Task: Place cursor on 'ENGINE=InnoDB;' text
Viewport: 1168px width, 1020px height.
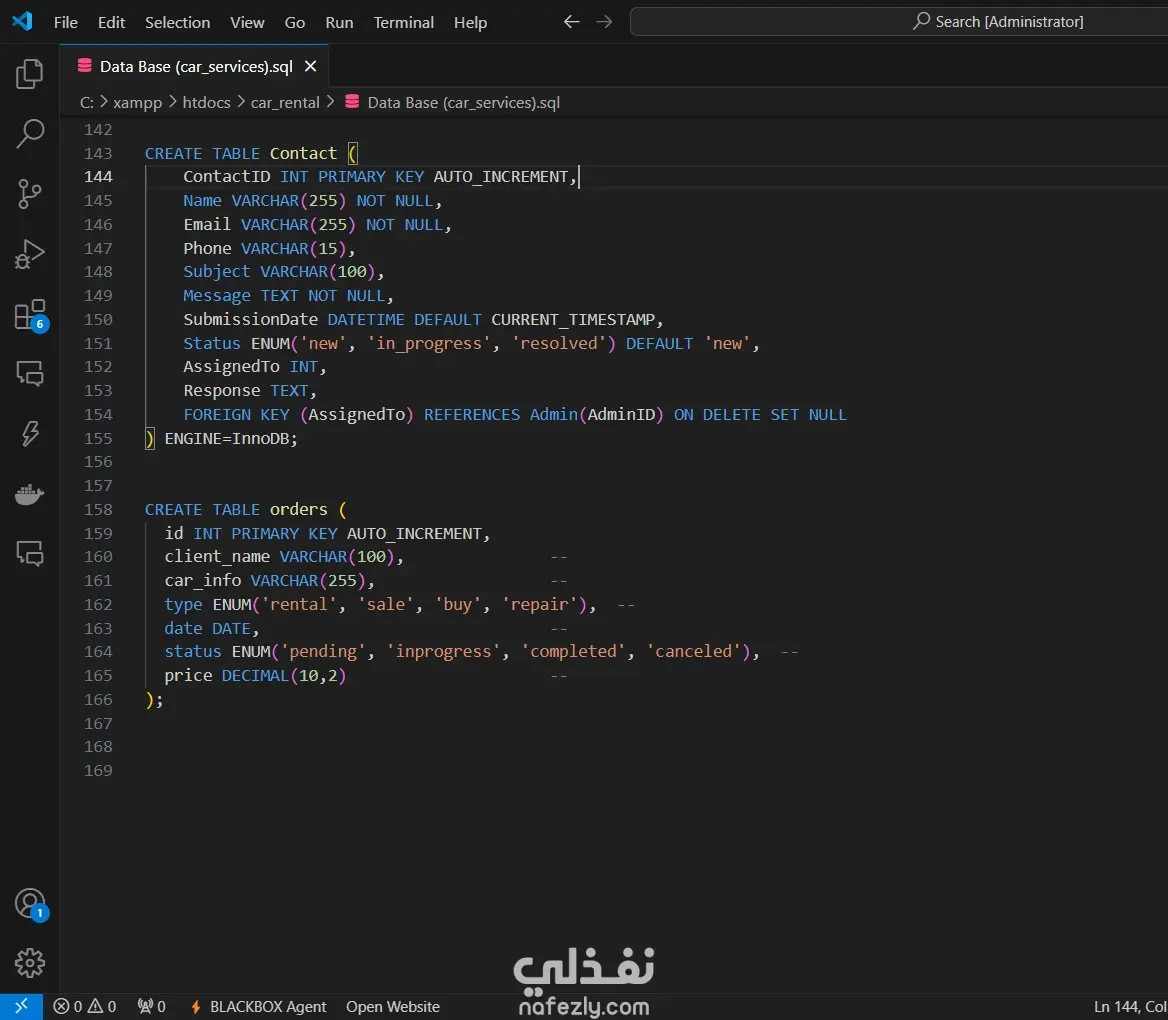Action: [x=230, y=438]
